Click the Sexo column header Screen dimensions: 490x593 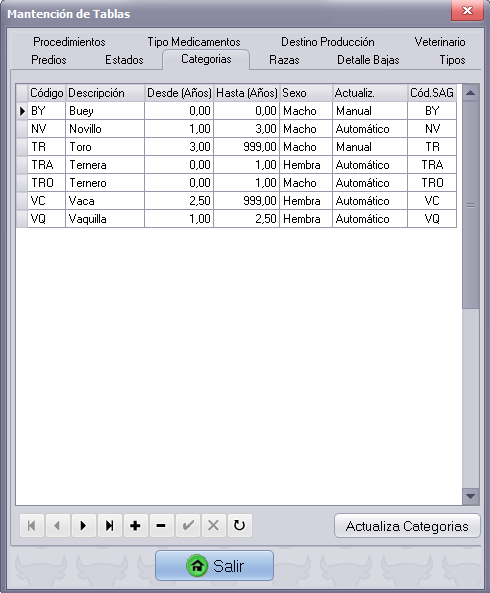click(x=306, y=93)
